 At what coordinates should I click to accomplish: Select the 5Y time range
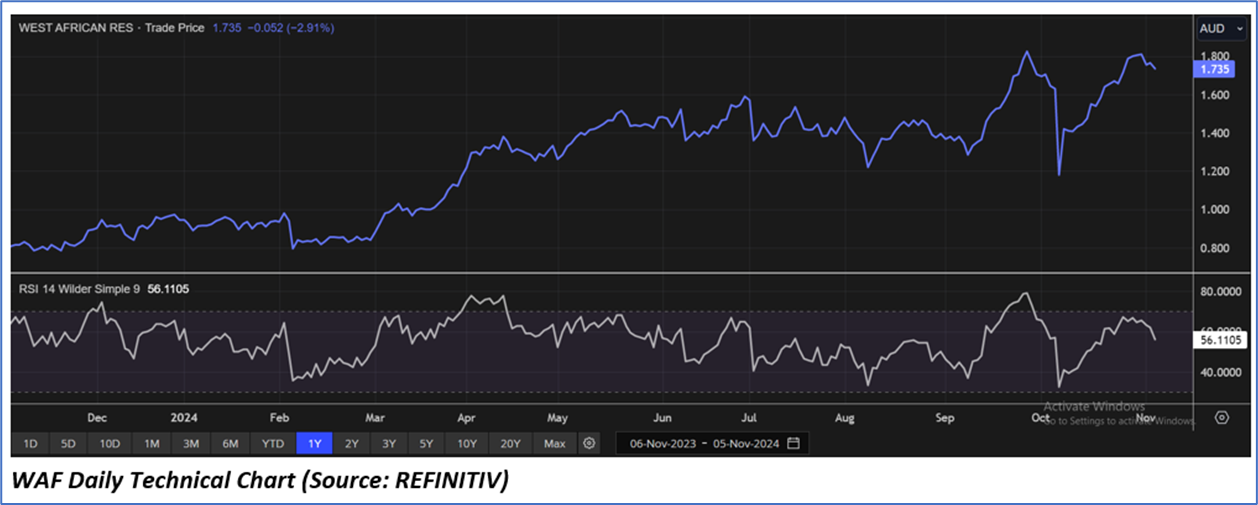tap(427, 443)
